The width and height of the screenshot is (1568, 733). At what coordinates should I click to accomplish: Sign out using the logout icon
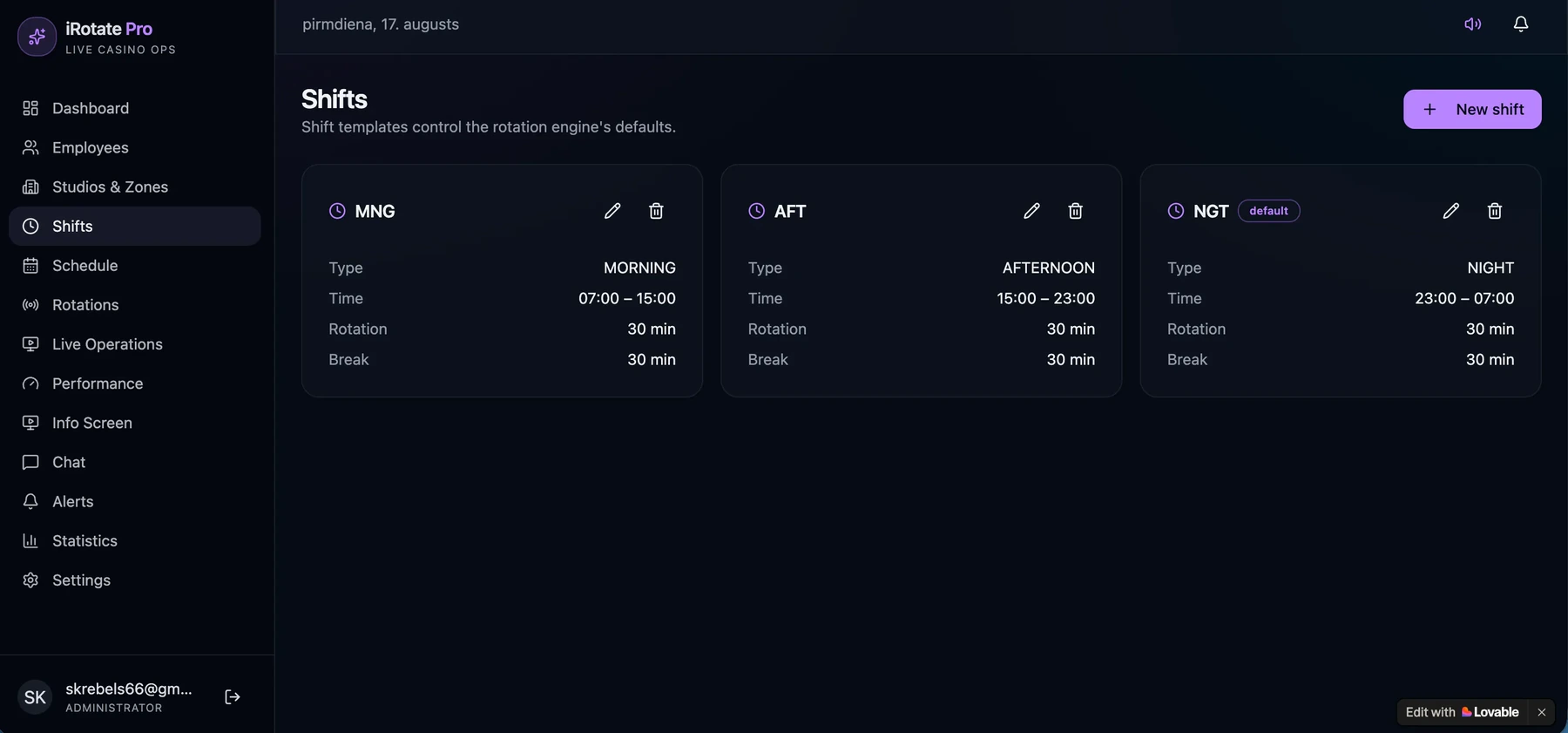click(233, 697)
